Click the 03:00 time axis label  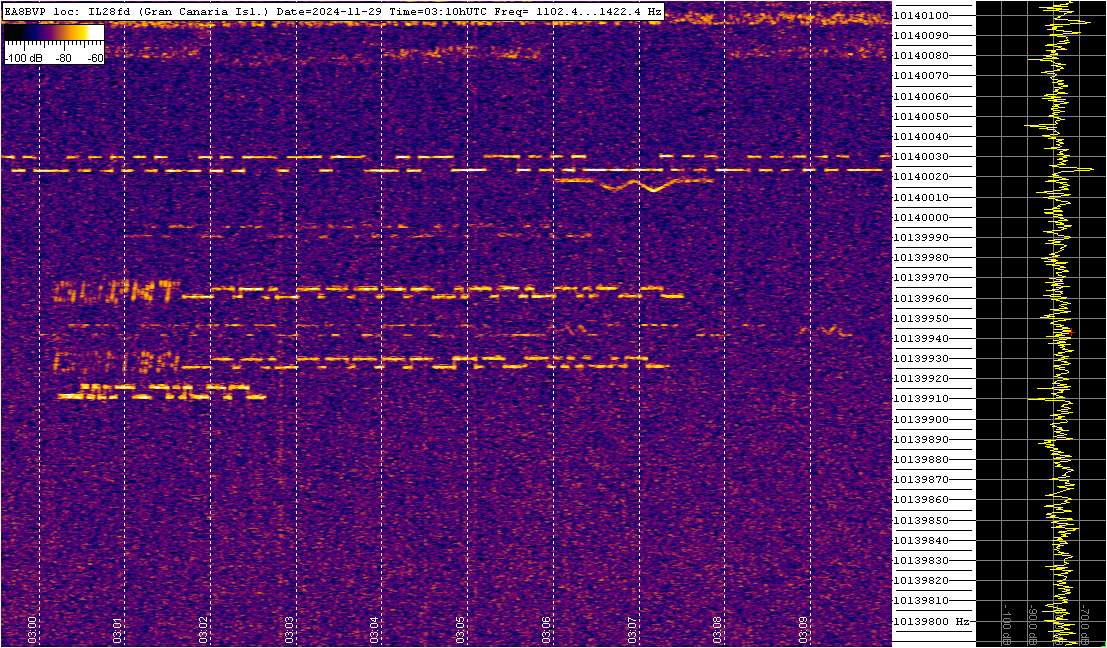[32, 628]
